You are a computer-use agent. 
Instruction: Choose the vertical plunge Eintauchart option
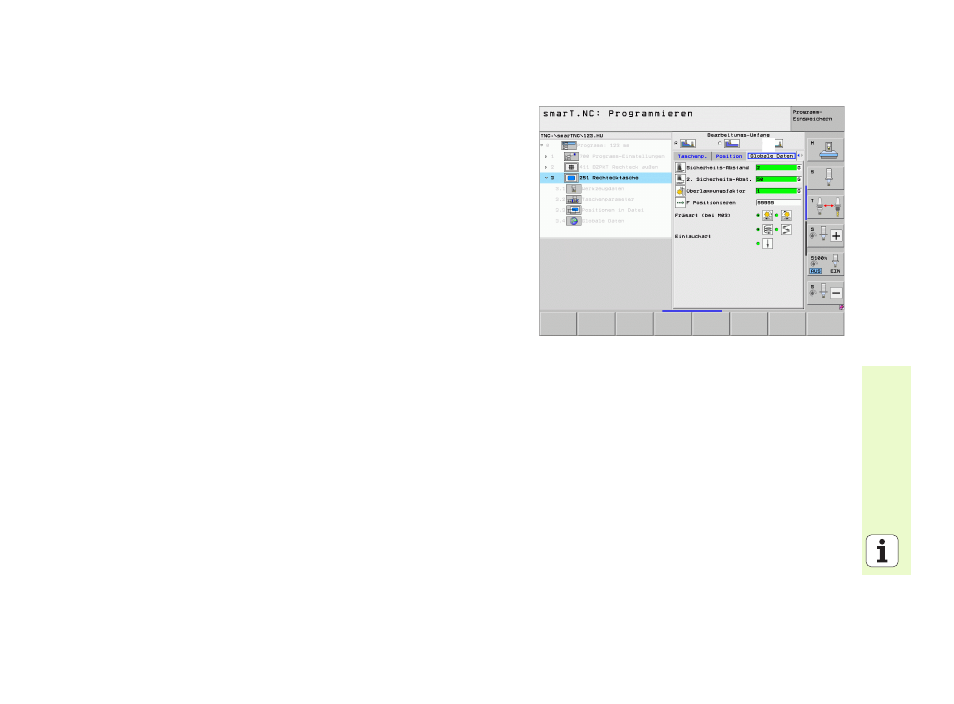pyautogui.click(x=767, y=243)
